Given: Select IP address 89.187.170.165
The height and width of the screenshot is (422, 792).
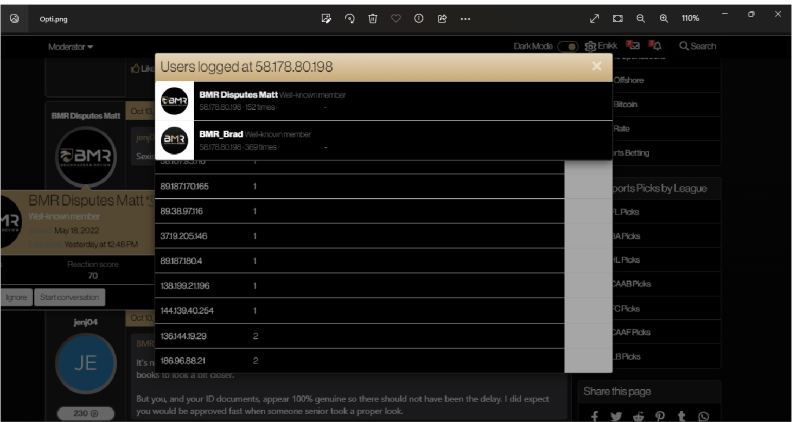Looking at the screenshot, I should click(x=184, y=186).
